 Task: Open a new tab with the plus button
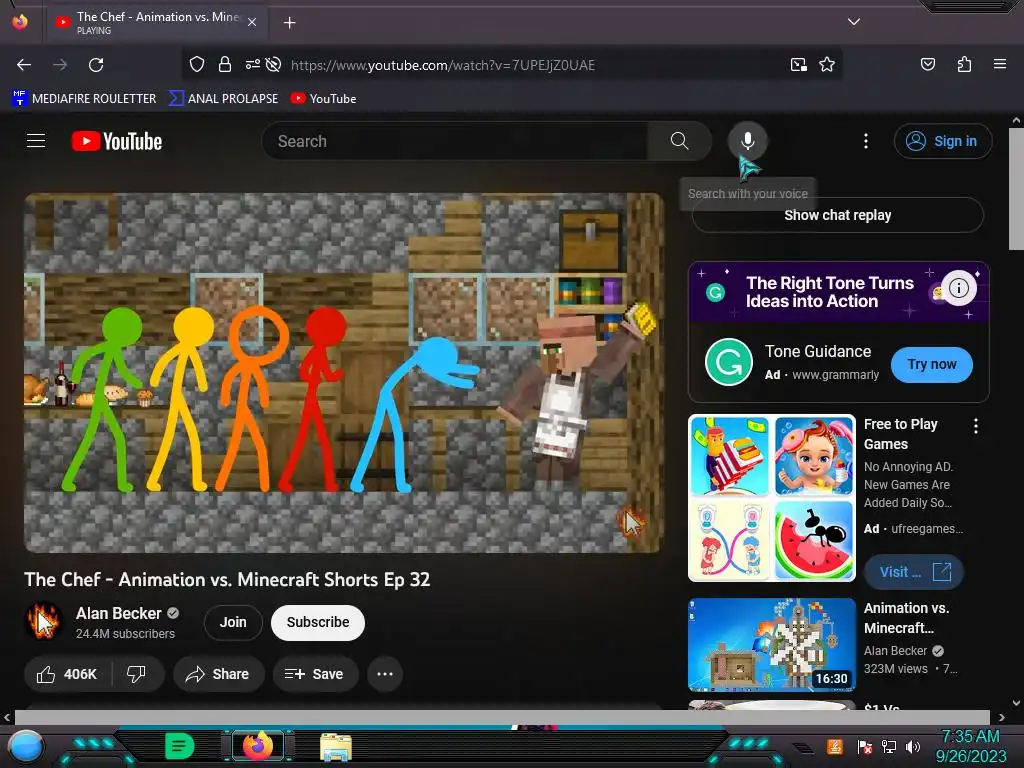[289, 23]
